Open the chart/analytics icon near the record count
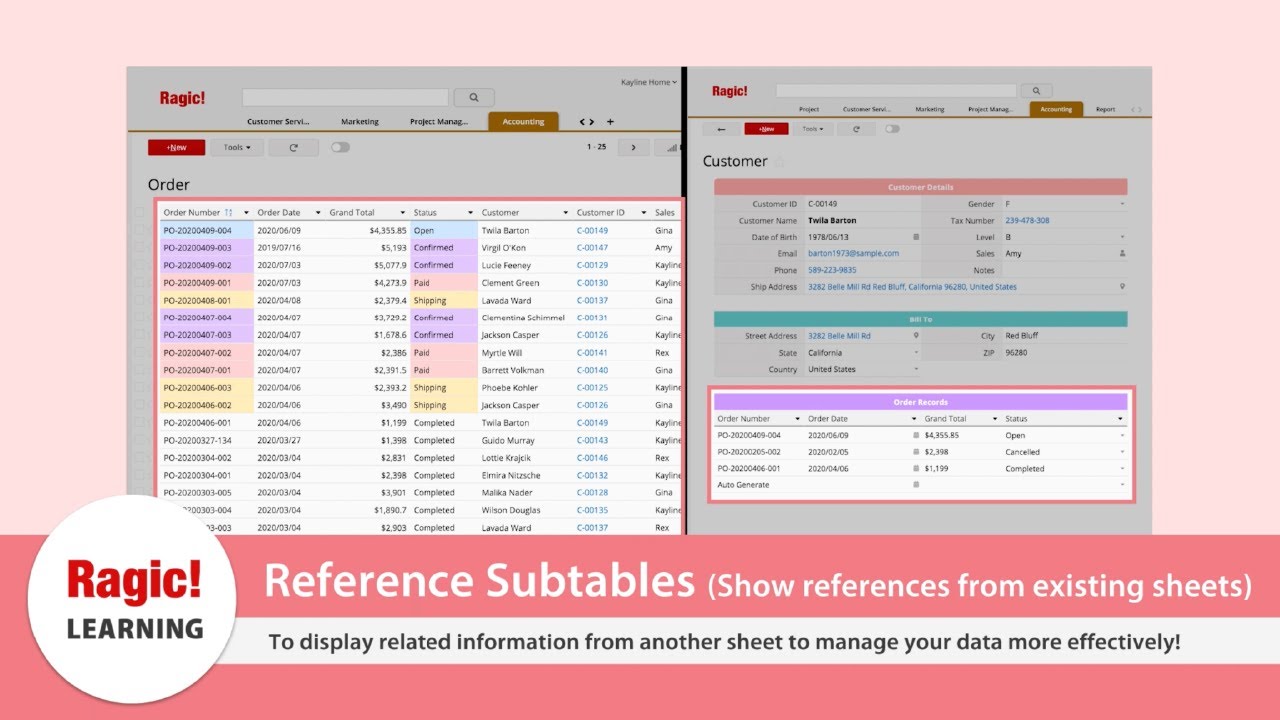Screen dimensions: 1280x720 click(x=670, y=147)
